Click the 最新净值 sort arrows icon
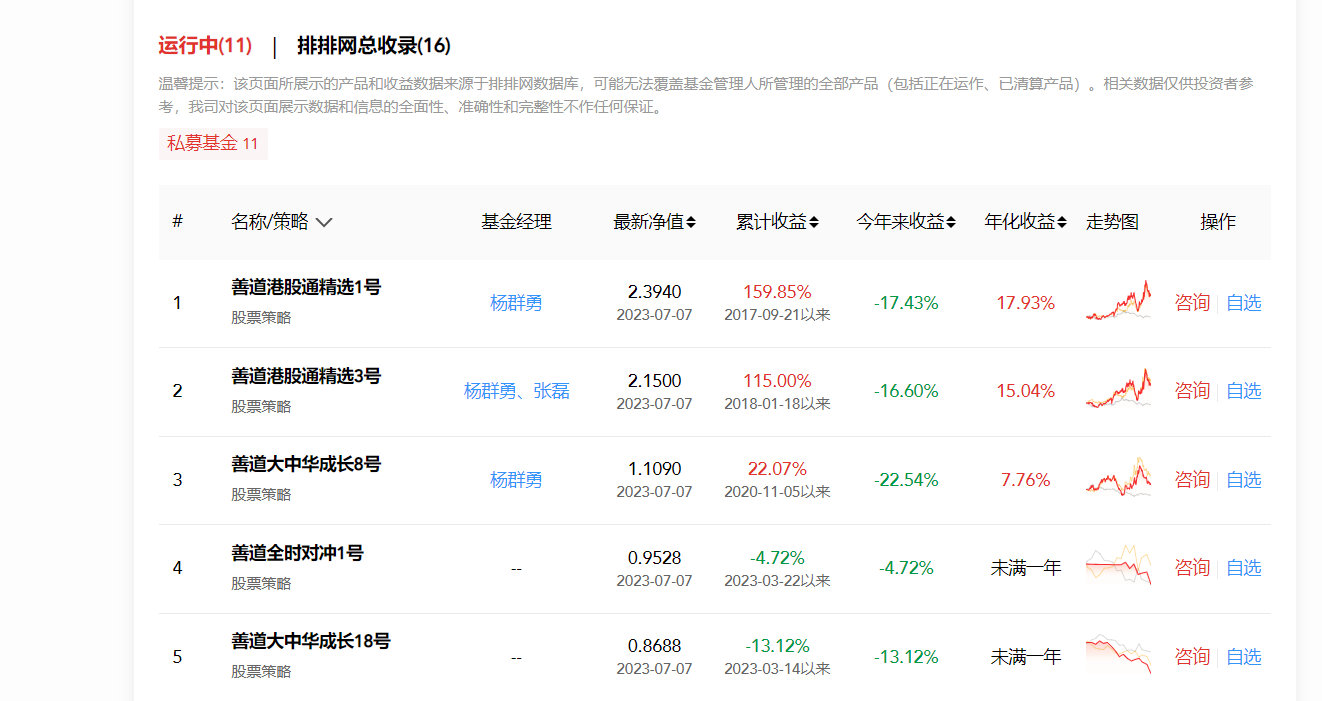Screen dimensions: 1322x701 click(x=689, y=222)
